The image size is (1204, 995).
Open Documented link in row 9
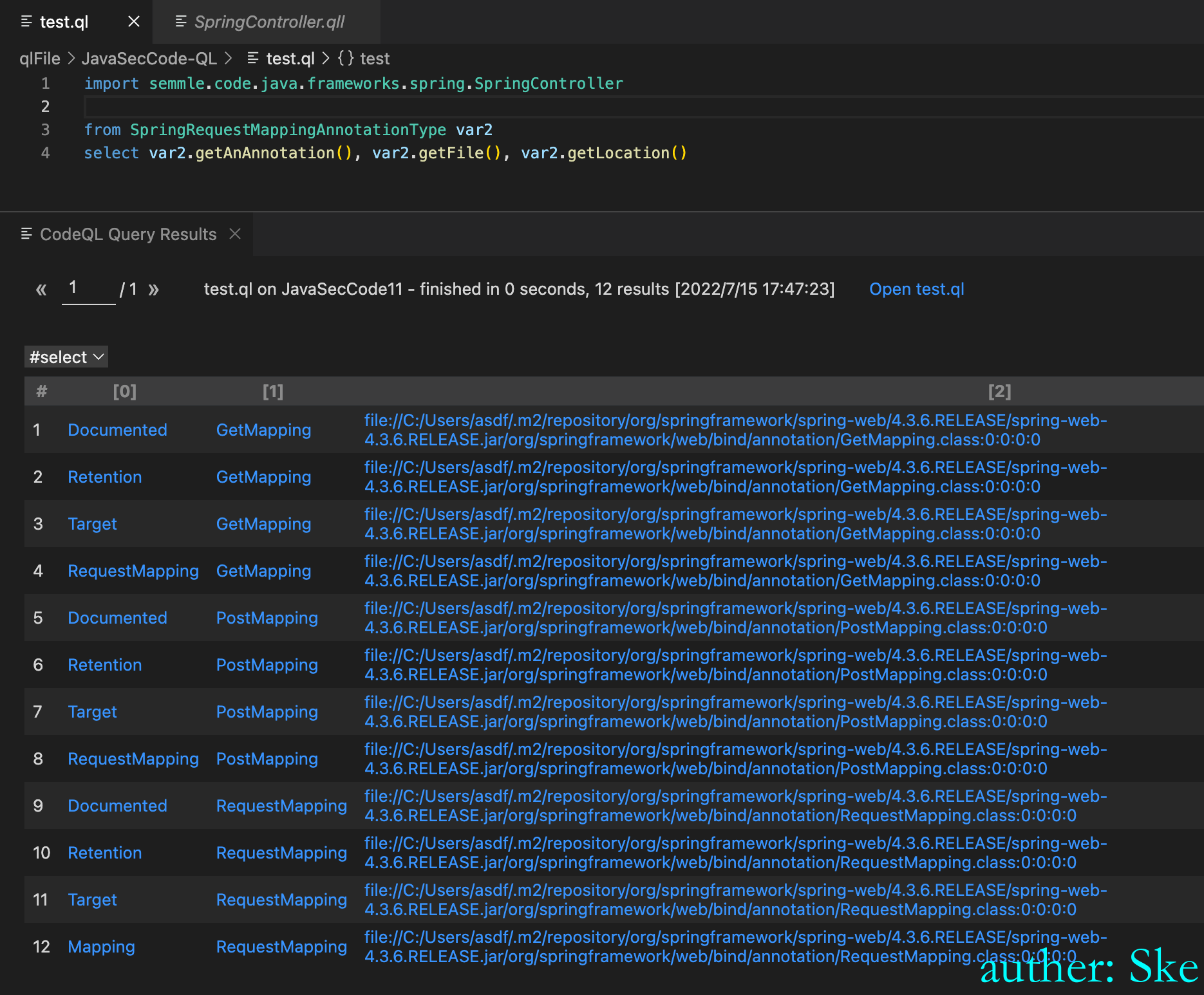pos(117,806)
